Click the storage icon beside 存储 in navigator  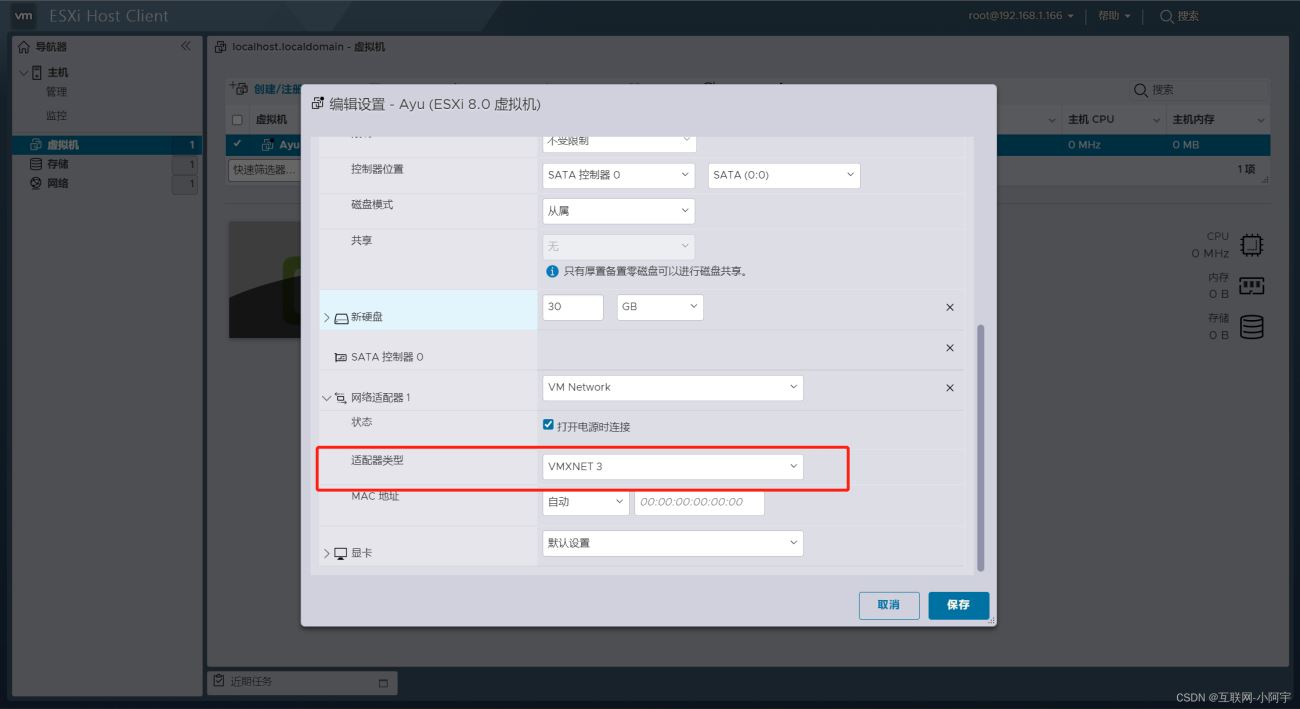[36, 164]
